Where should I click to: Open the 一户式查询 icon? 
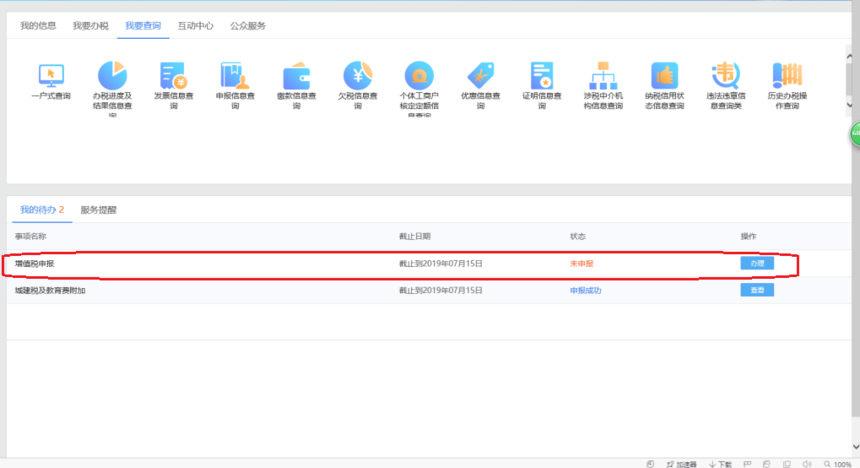[x=50, y=76]
